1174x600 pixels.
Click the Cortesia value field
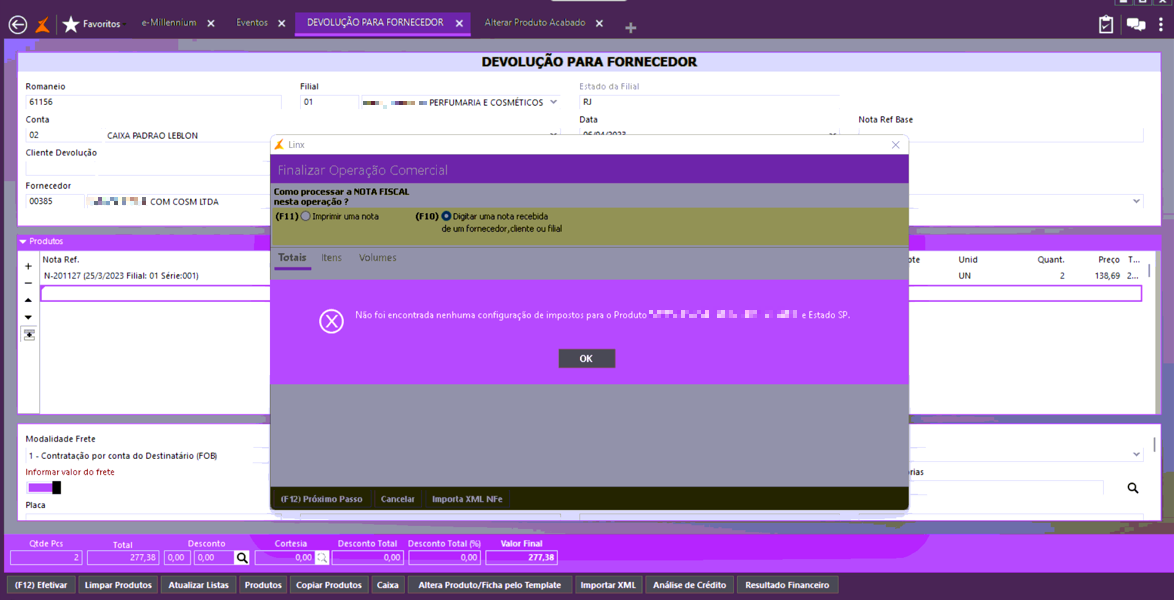[x=285, y=557]
